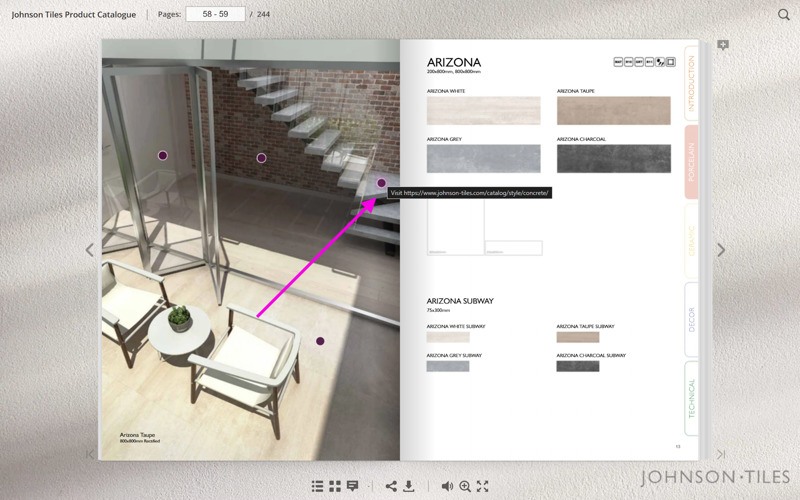800x500 pixels.
Task: Go to the previous page arrow
Action: (x=90, y=250)
